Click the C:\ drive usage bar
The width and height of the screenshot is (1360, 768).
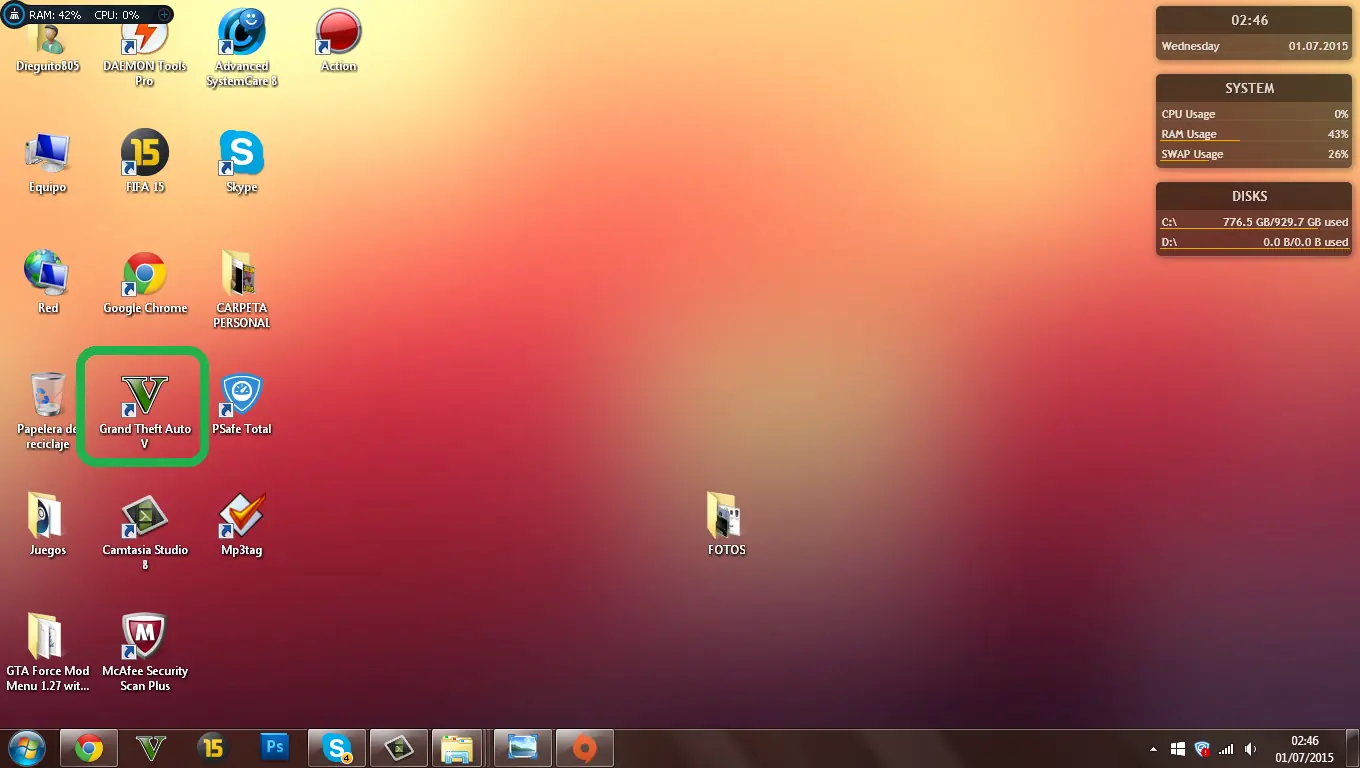tap(1254, 222)
